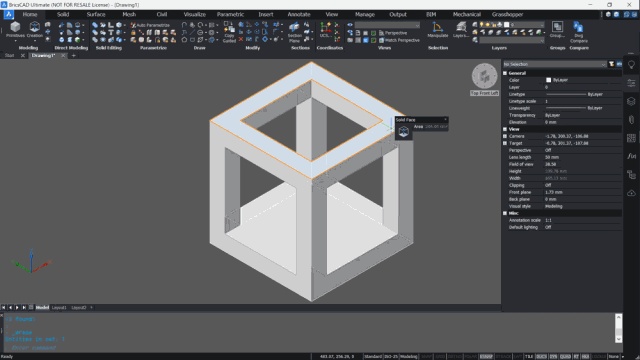Toggle ESNAP in the status bar
The height and width of the screenshot is (360, 640).
pos(486,356)
